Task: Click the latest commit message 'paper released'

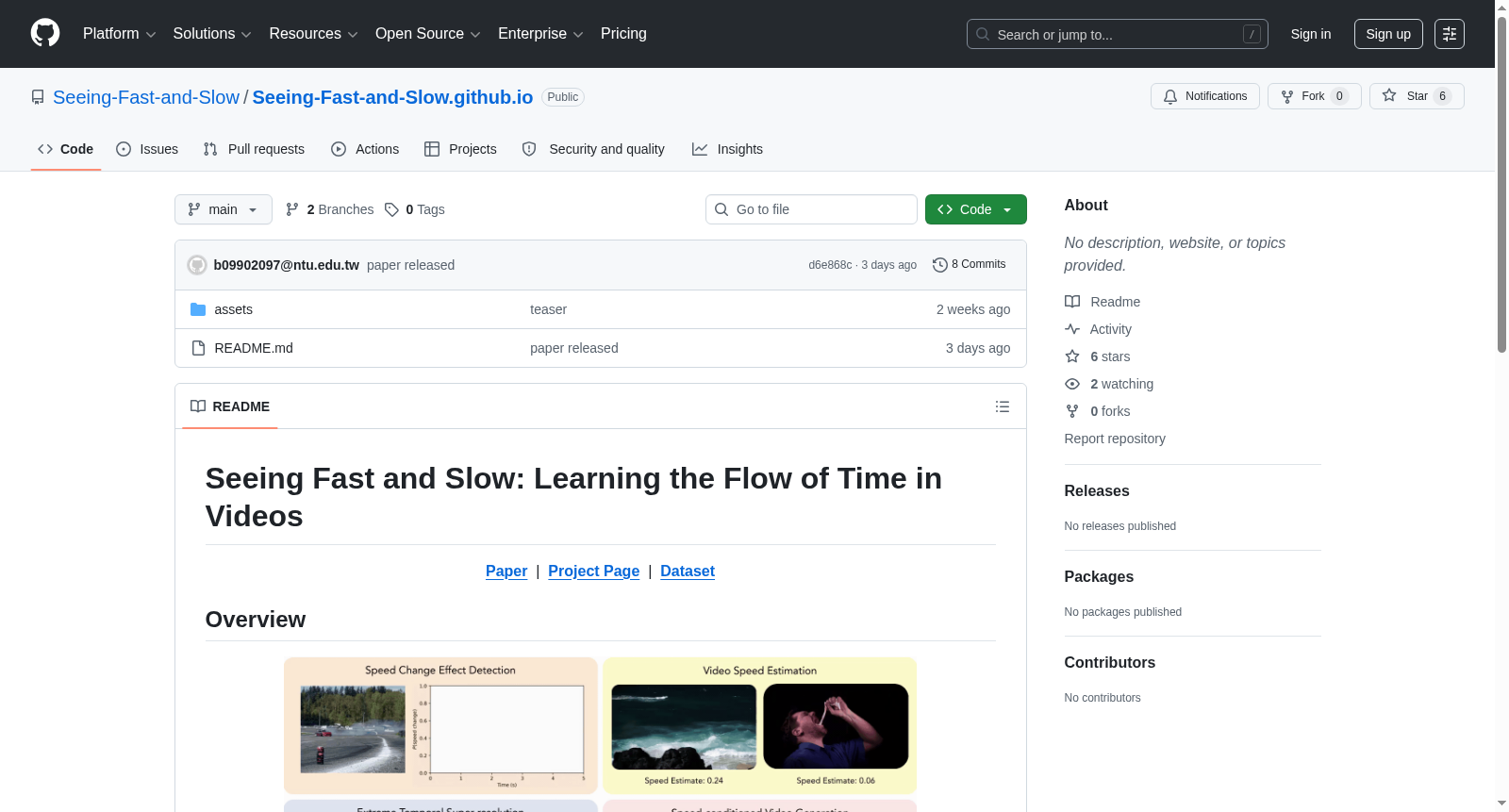Action: 410,265
